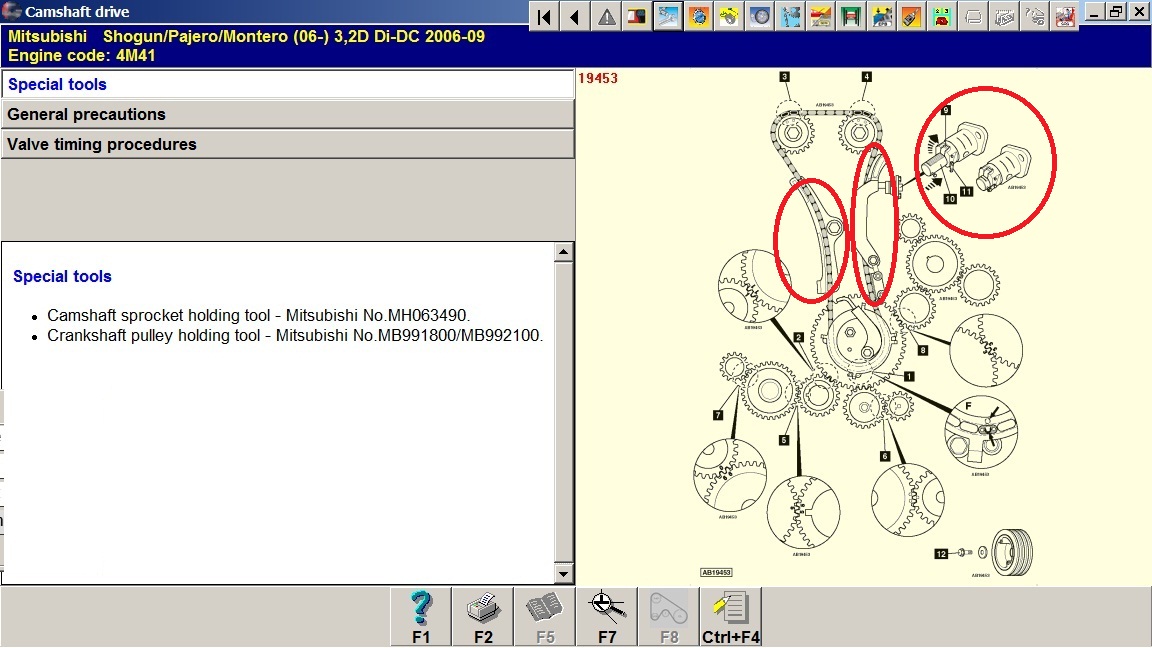
Task: Open the F7 magnifier zoom tool
Action: tap(607, 616)
